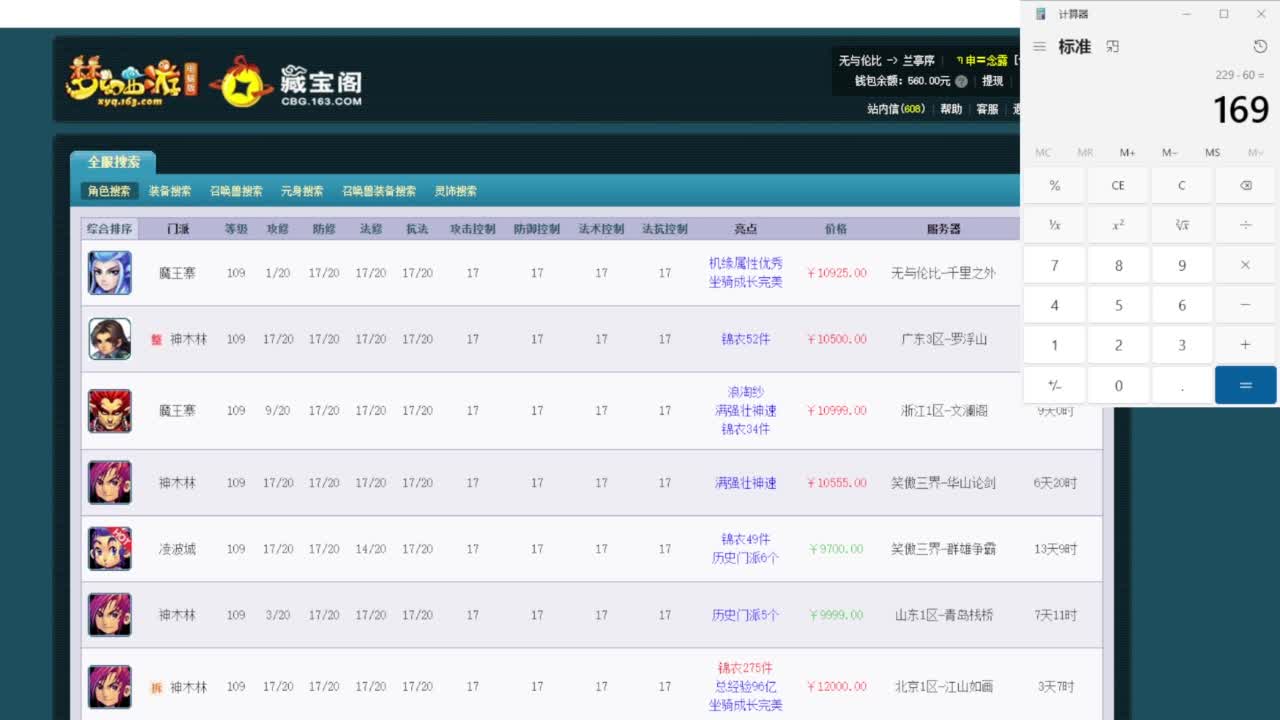
Task: Select the 灵饰搜索 tab
Action: coord(456,190)
